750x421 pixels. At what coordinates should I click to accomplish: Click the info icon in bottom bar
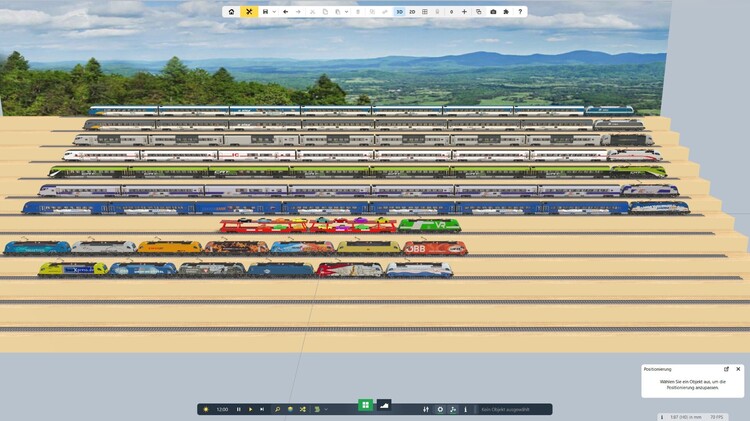coord(466,410)
